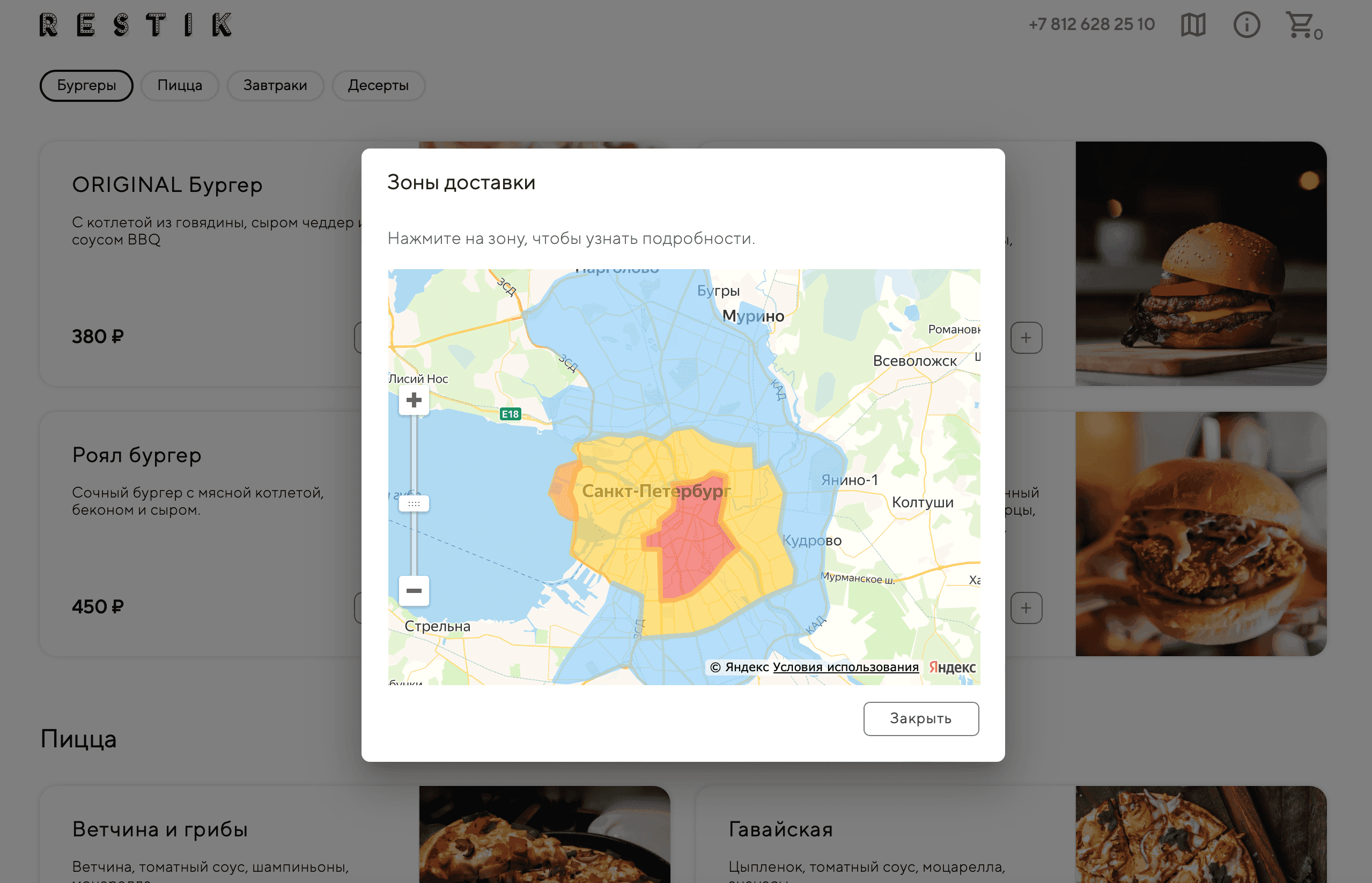Open the delivery zones map icon in header
This screenshot has width=1372, height=883.
[x=1193, y=25]
